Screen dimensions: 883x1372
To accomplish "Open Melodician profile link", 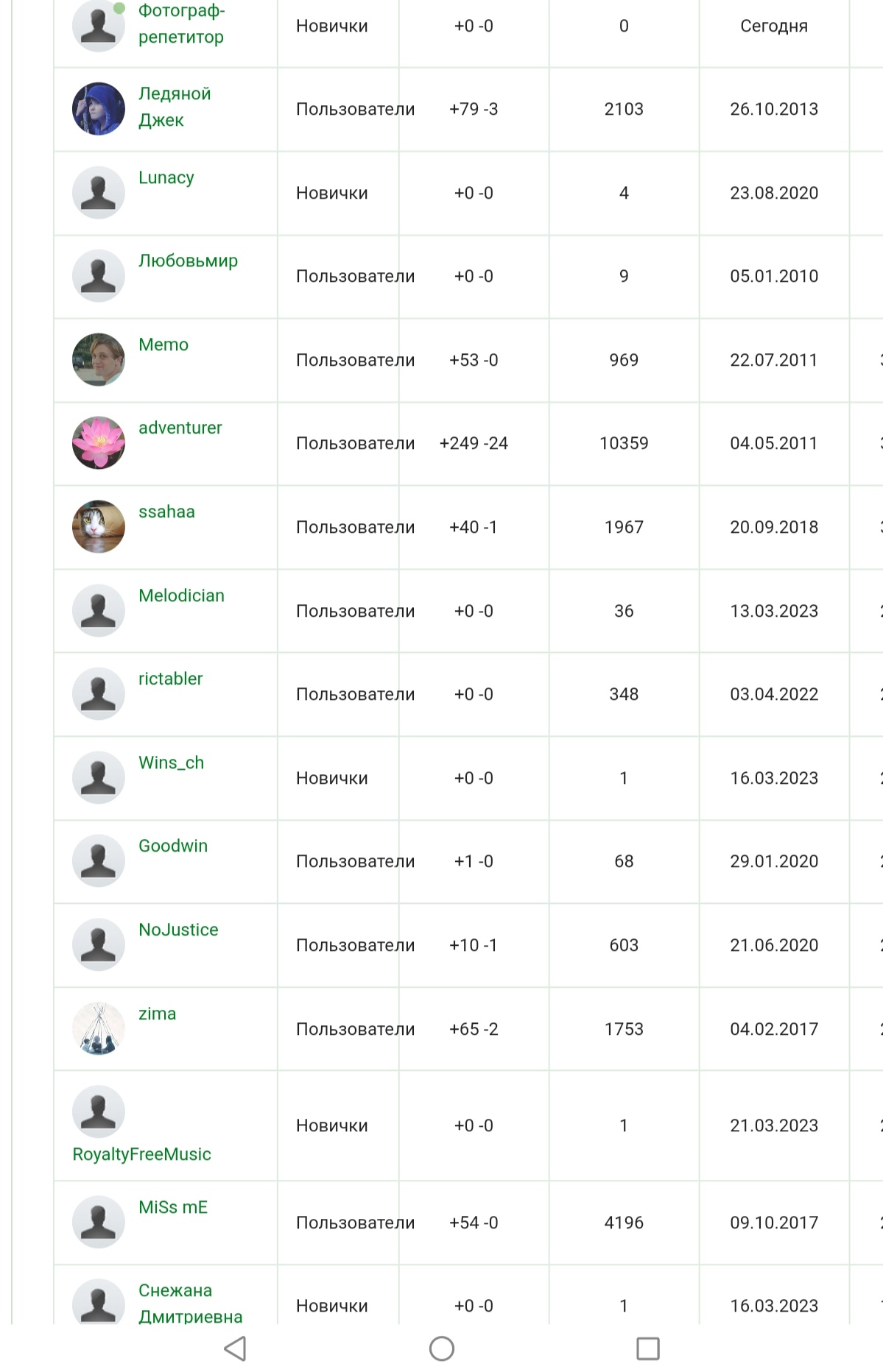I will pyautogui.click(x=181, y=595).
